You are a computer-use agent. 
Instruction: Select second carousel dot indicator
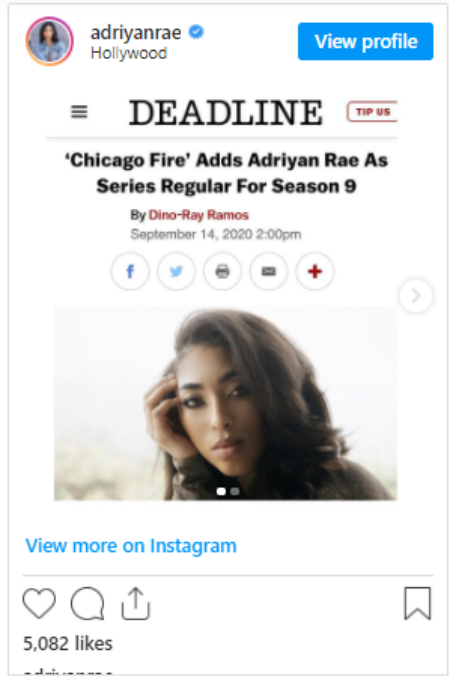click(x=235, y=491)
